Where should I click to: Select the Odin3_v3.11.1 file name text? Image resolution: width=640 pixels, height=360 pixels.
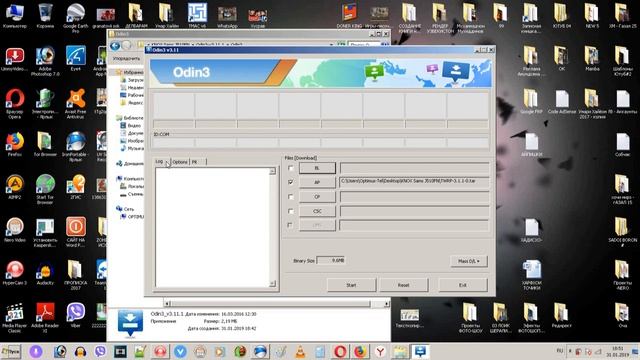point(167,314)
